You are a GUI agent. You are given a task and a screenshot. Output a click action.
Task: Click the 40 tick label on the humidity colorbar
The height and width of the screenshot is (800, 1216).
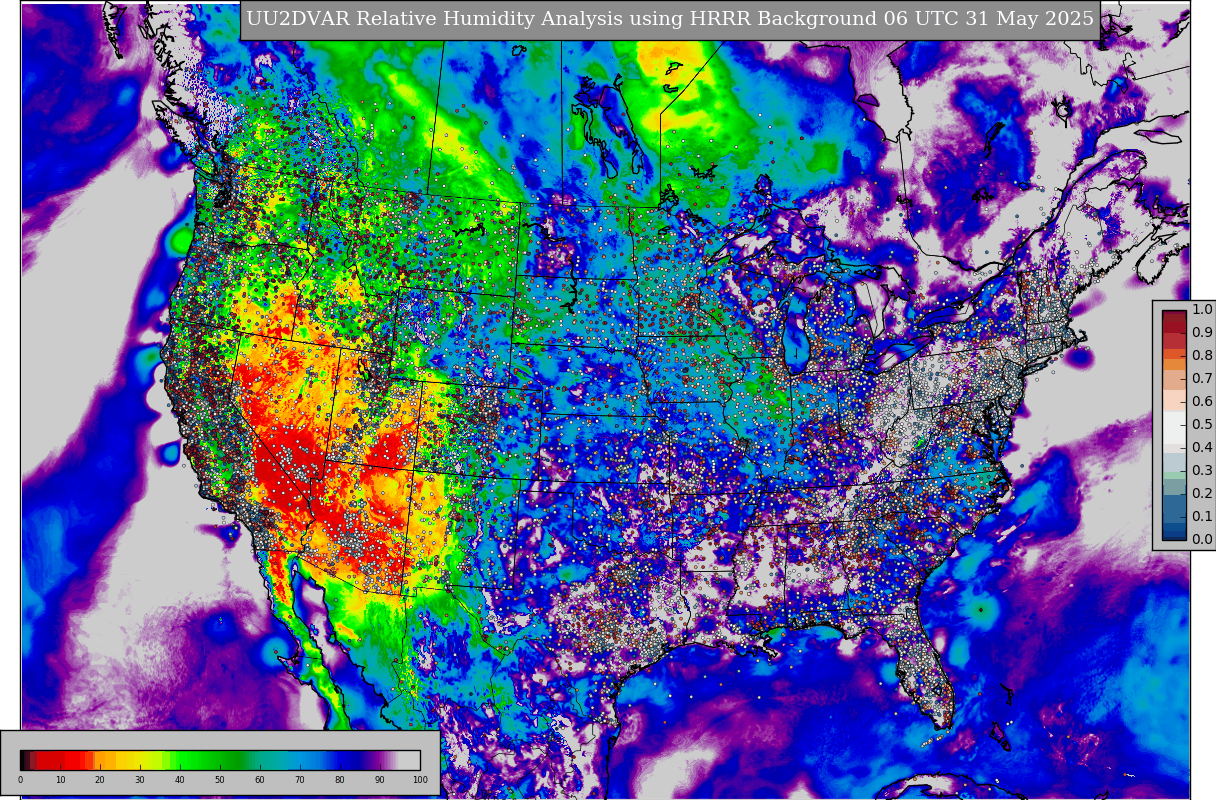coord(180,780)
